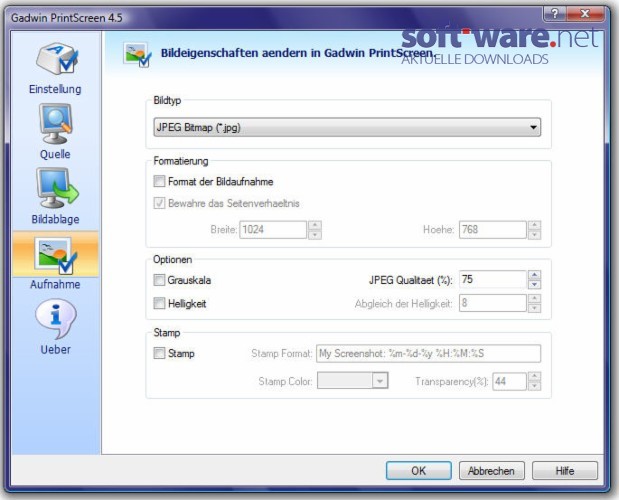
Task: Click the Helligkeit label text
Action: (x=187, y=304)
